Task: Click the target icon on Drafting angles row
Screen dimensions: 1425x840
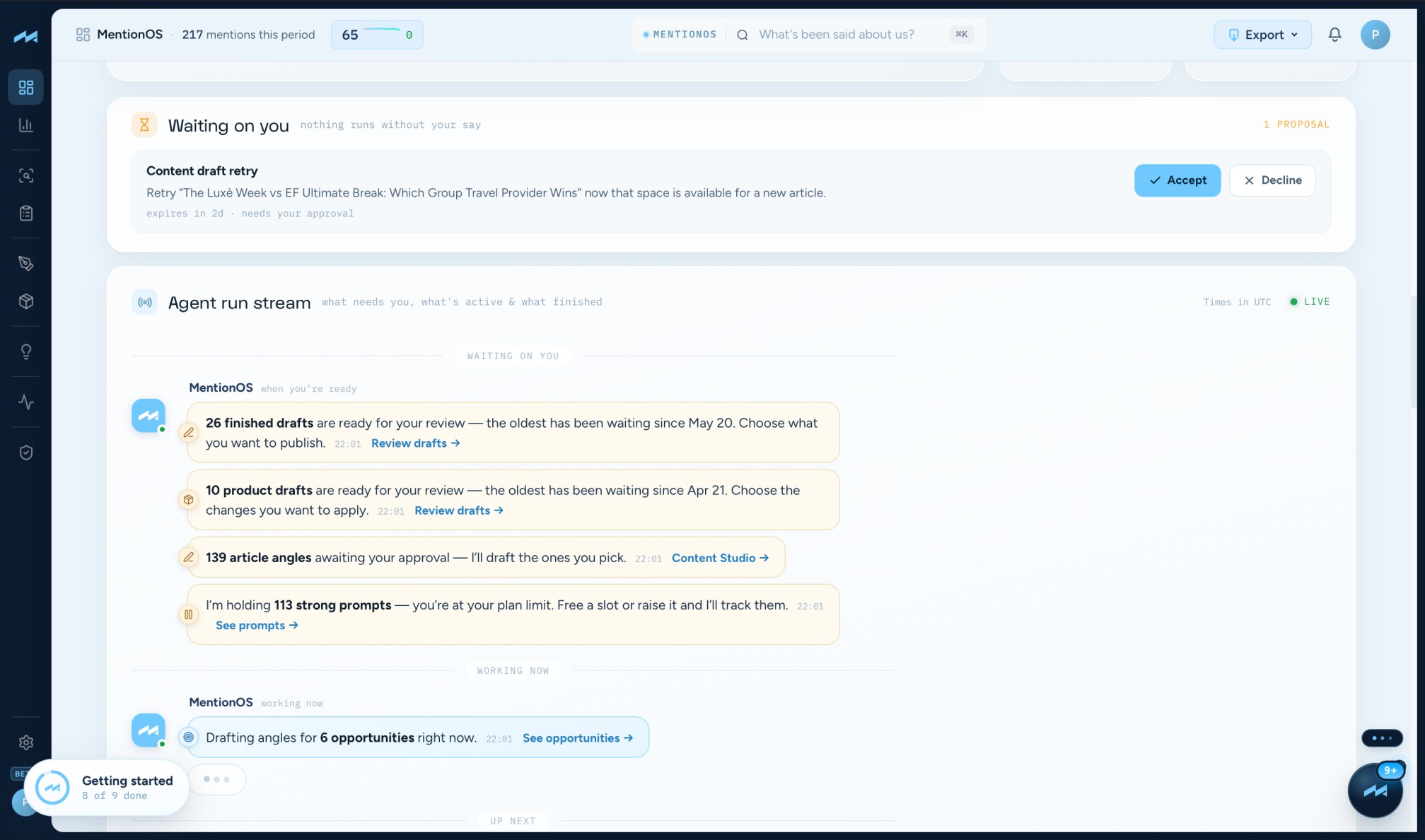Action: point(188,737)
